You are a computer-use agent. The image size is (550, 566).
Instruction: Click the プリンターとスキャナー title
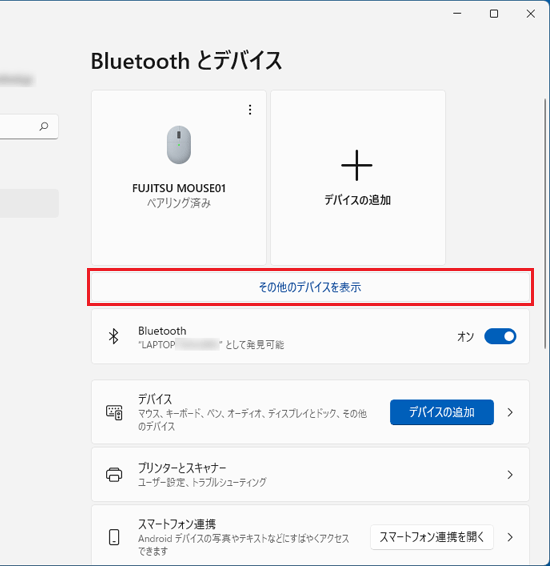click(182, 468)
